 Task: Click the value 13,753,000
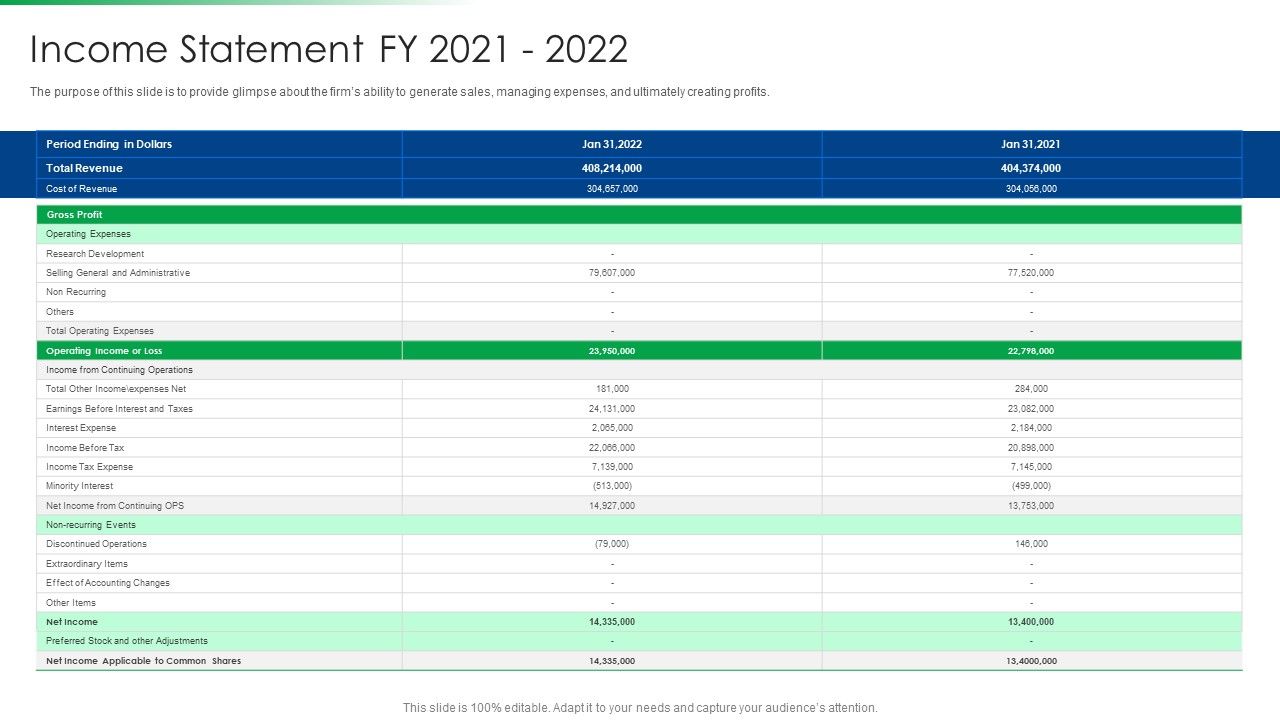(x=1031, y=506)
